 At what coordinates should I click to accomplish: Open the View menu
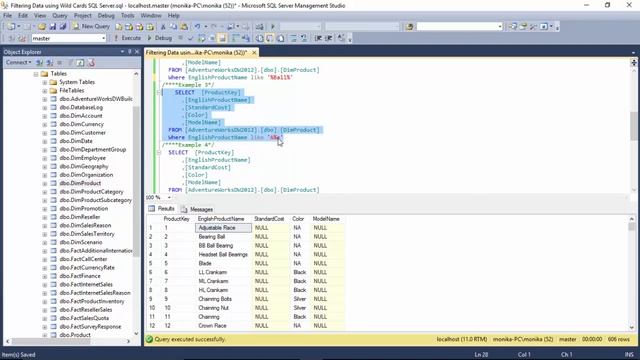pos(40,16)
